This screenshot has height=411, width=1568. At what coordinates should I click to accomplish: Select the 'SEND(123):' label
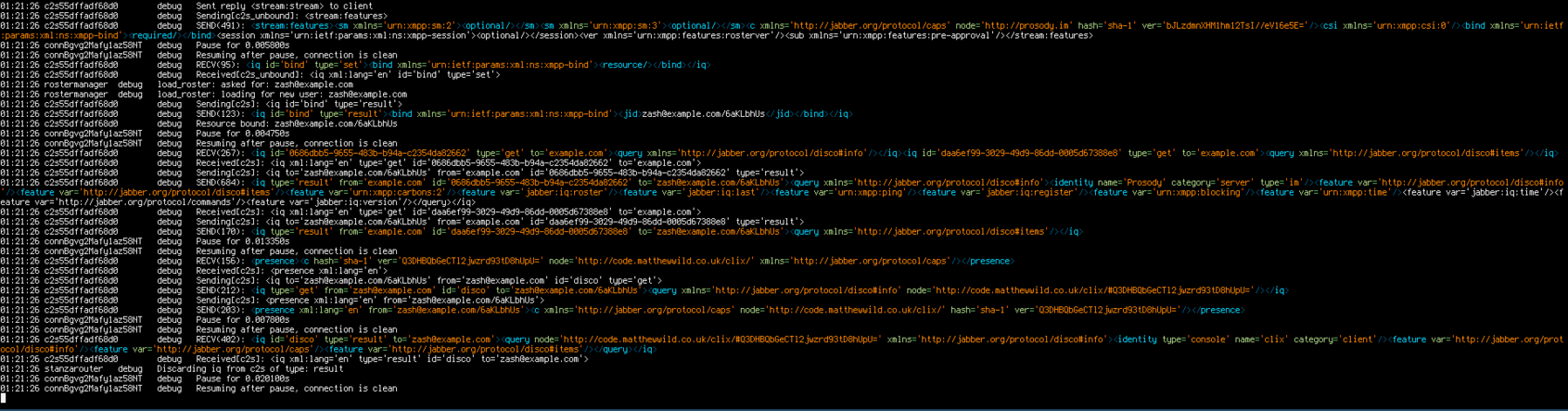[x=221, y=114]
